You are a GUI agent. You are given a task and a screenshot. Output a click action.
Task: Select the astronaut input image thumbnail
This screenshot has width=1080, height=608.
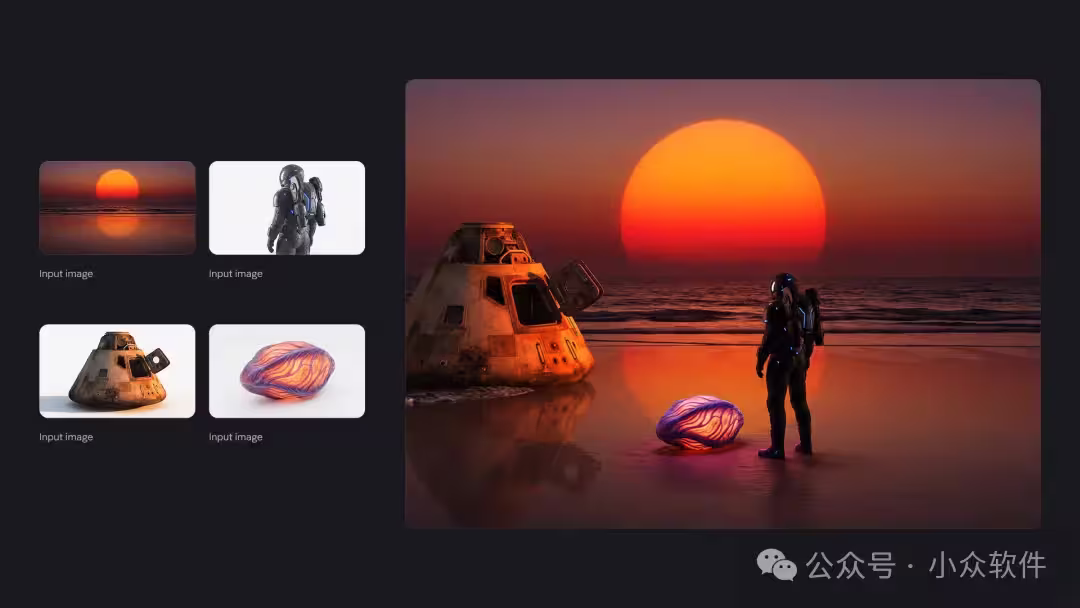(x=287, y=207)
